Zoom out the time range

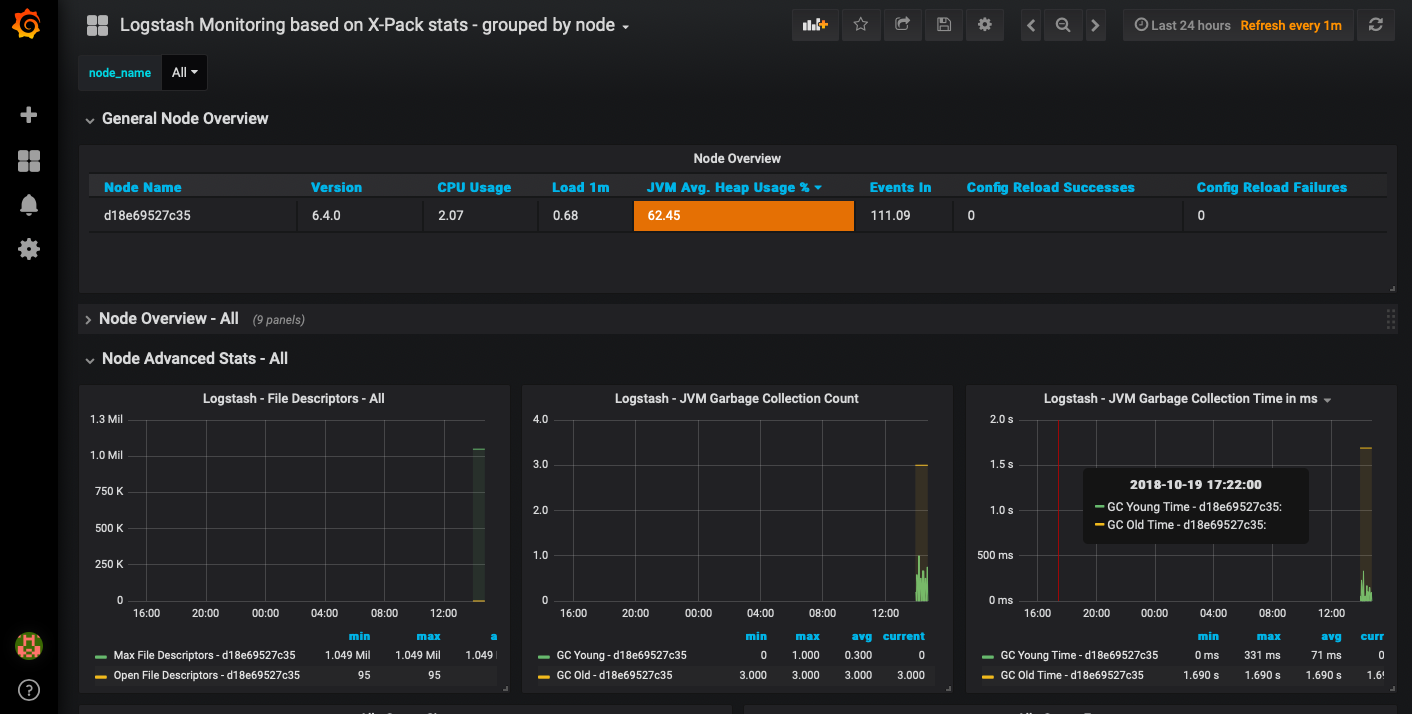[1063, 25]
